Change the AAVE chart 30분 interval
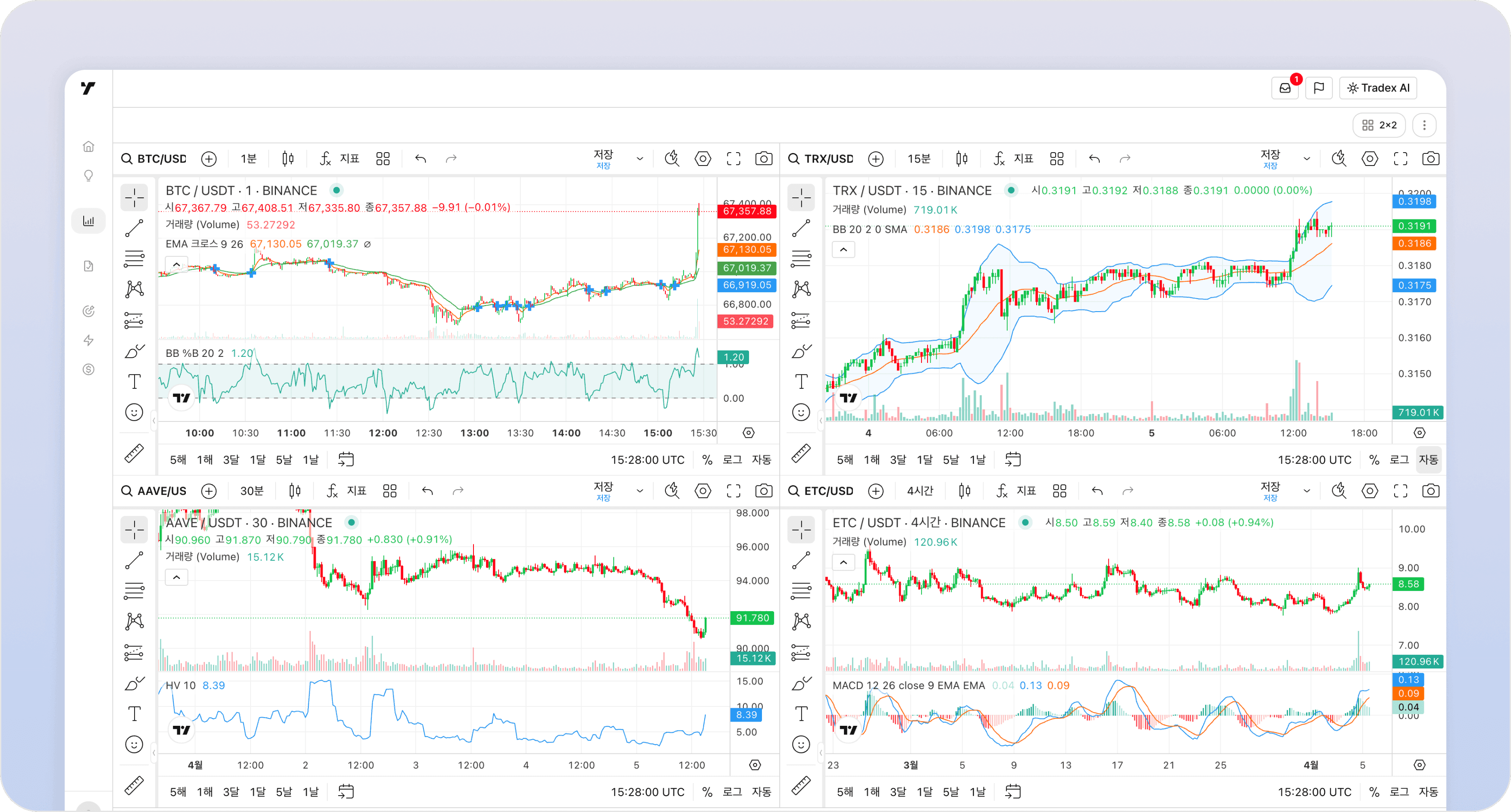Screen dimensions: 1511x812 [252, 491]
